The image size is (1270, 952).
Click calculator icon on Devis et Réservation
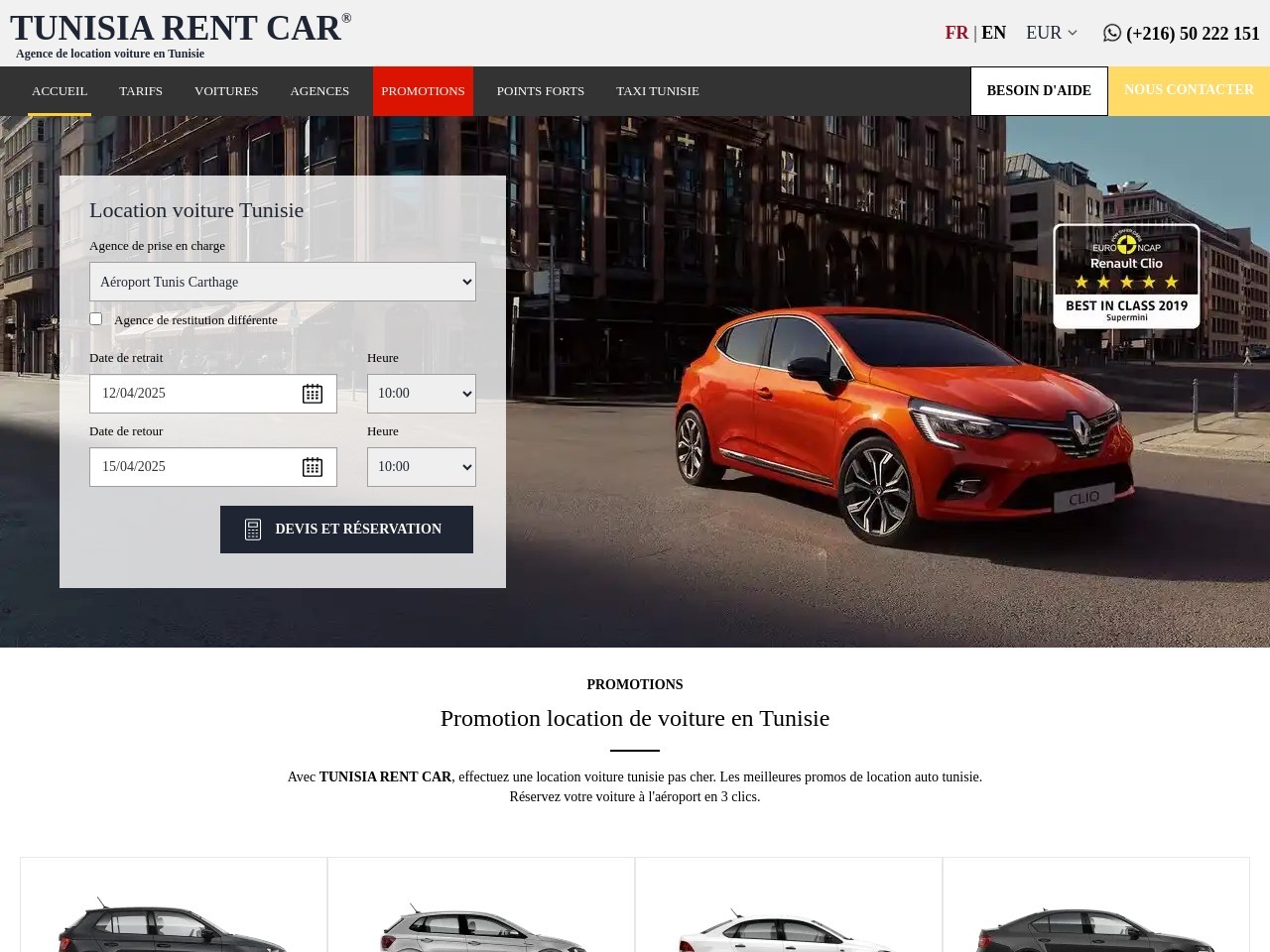[x=253, y=530]
